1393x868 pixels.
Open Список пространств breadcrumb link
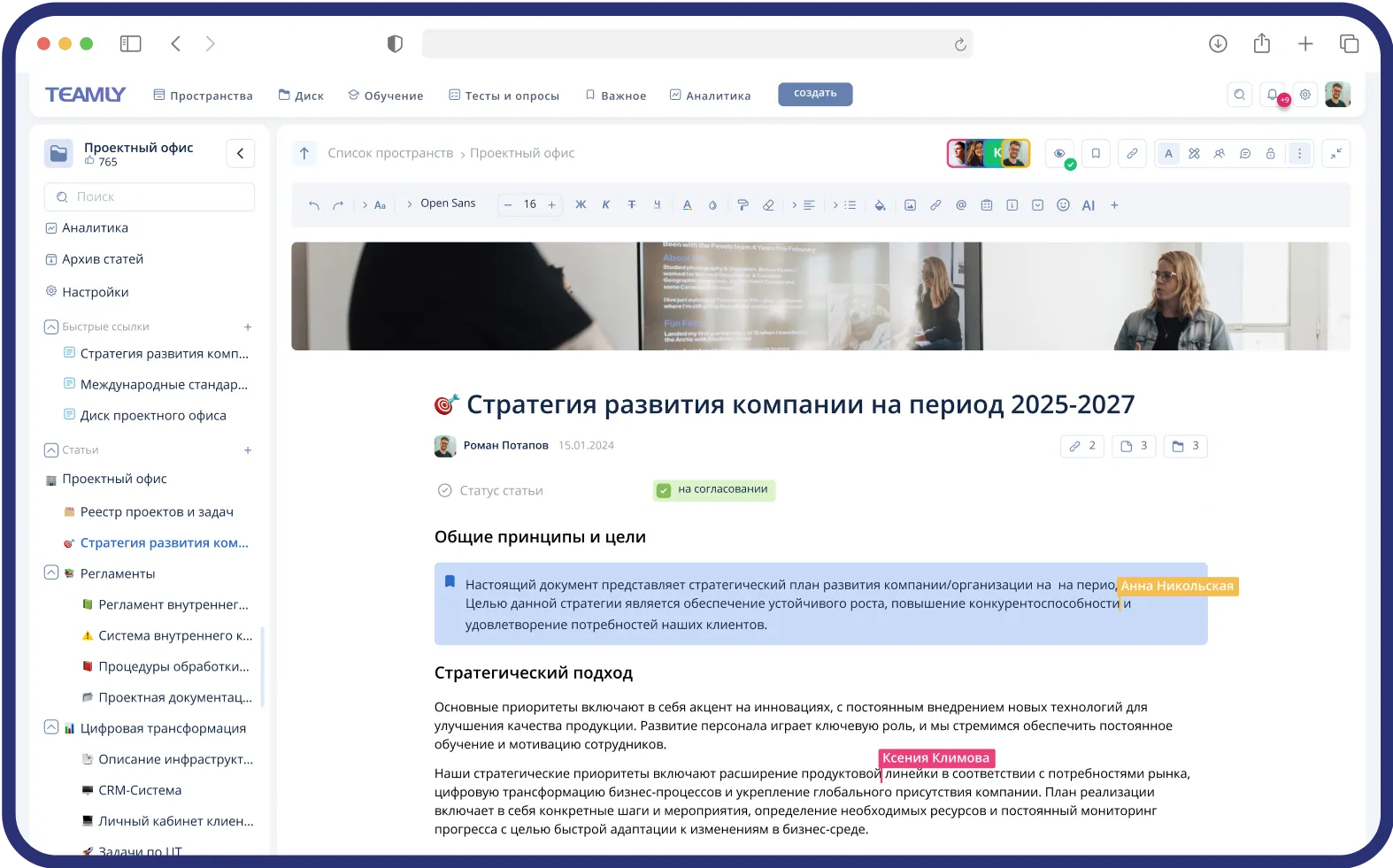tap(390, 154)
